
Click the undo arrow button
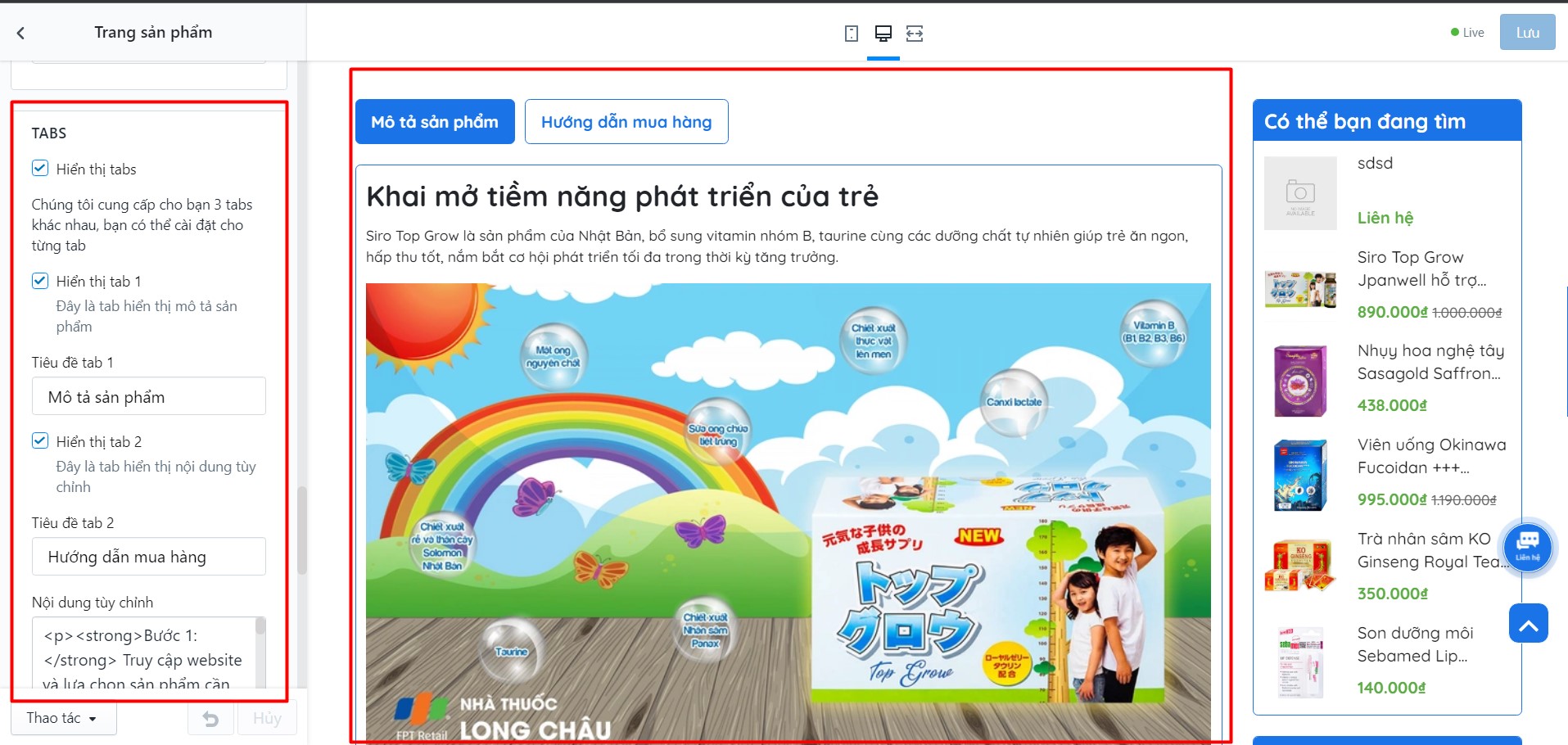tap(210, 719)
